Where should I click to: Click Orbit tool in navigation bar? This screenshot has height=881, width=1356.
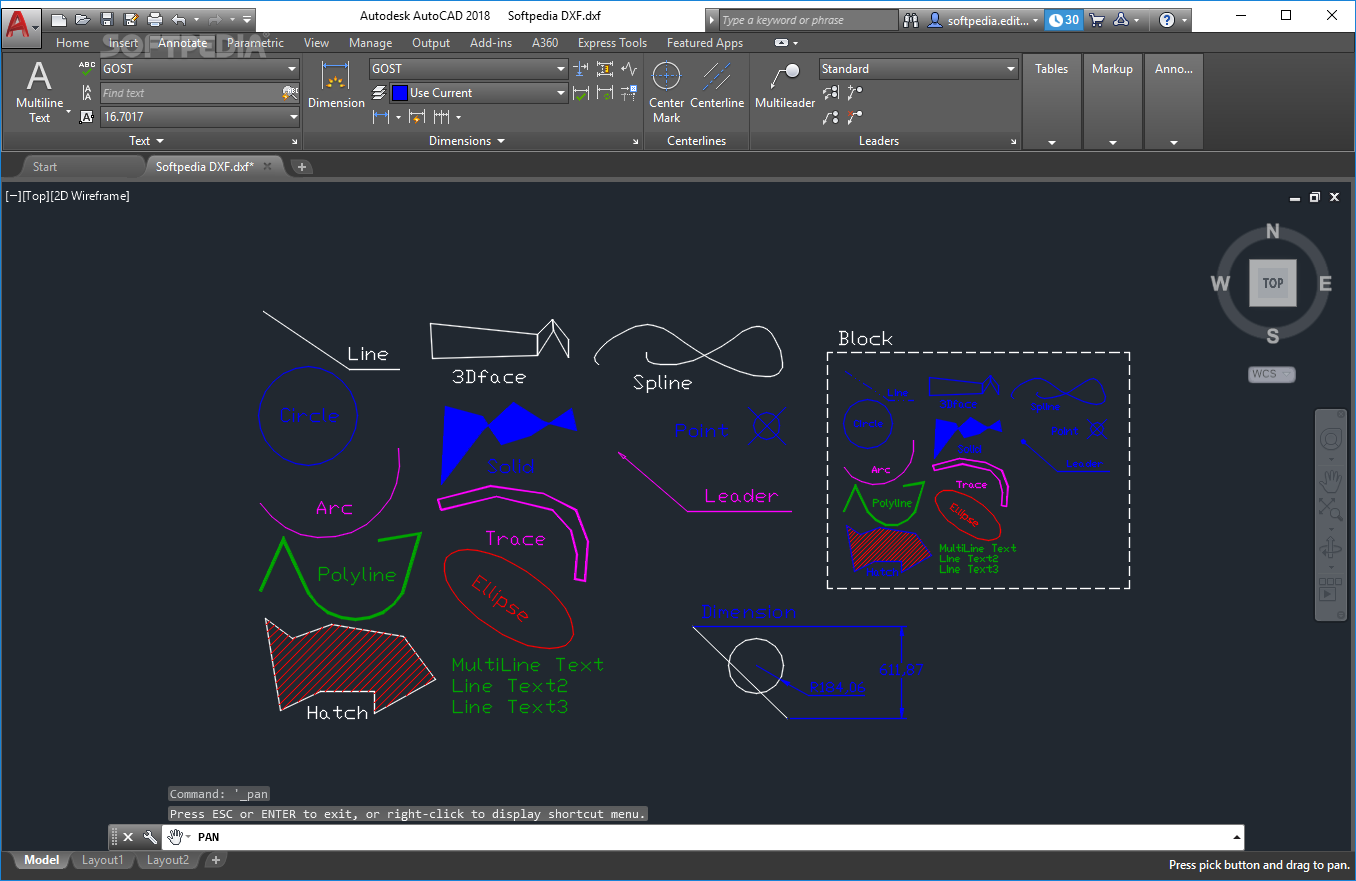[1330, 548]
